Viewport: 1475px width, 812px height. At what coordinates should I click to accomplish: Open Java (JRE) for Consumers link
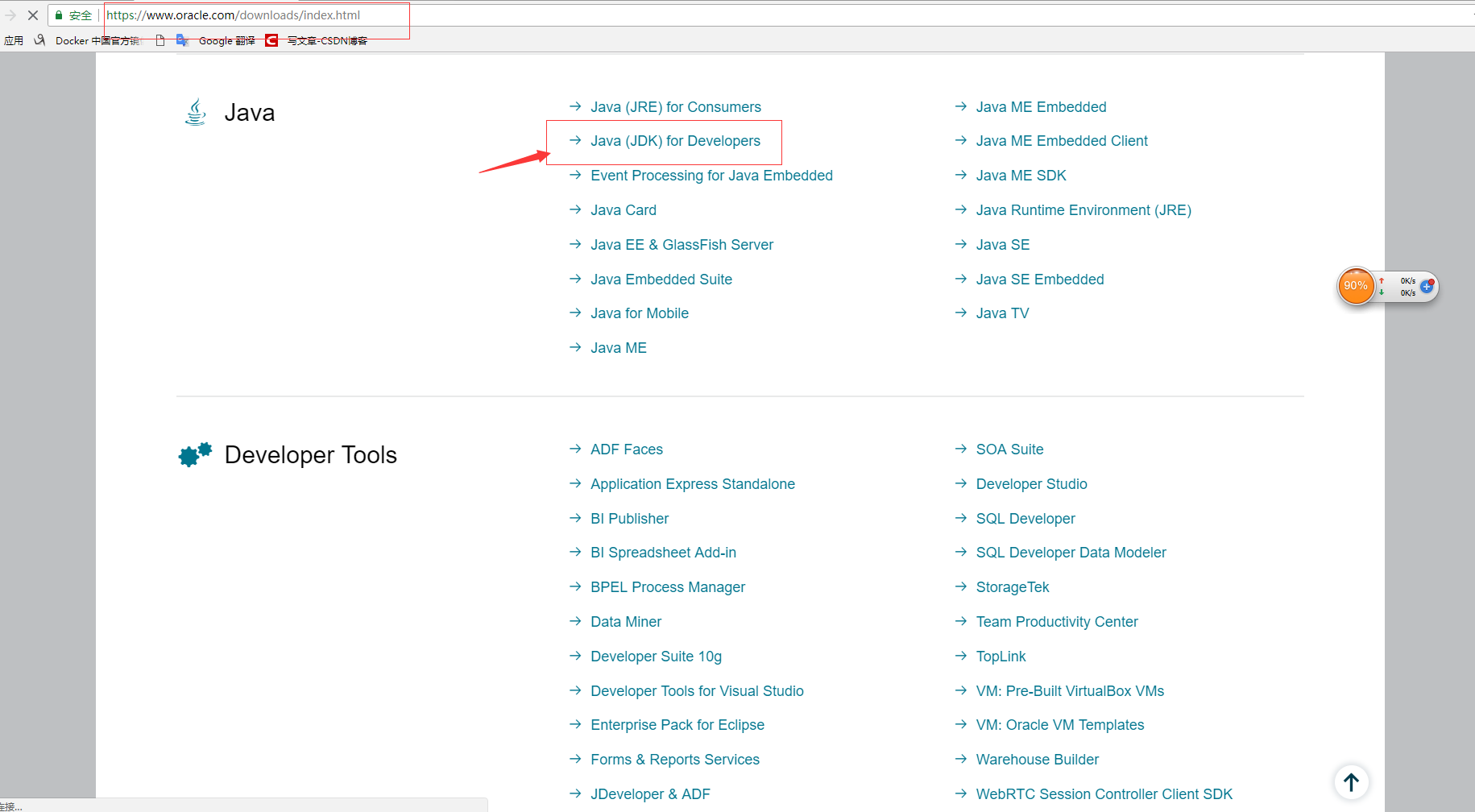676,107
